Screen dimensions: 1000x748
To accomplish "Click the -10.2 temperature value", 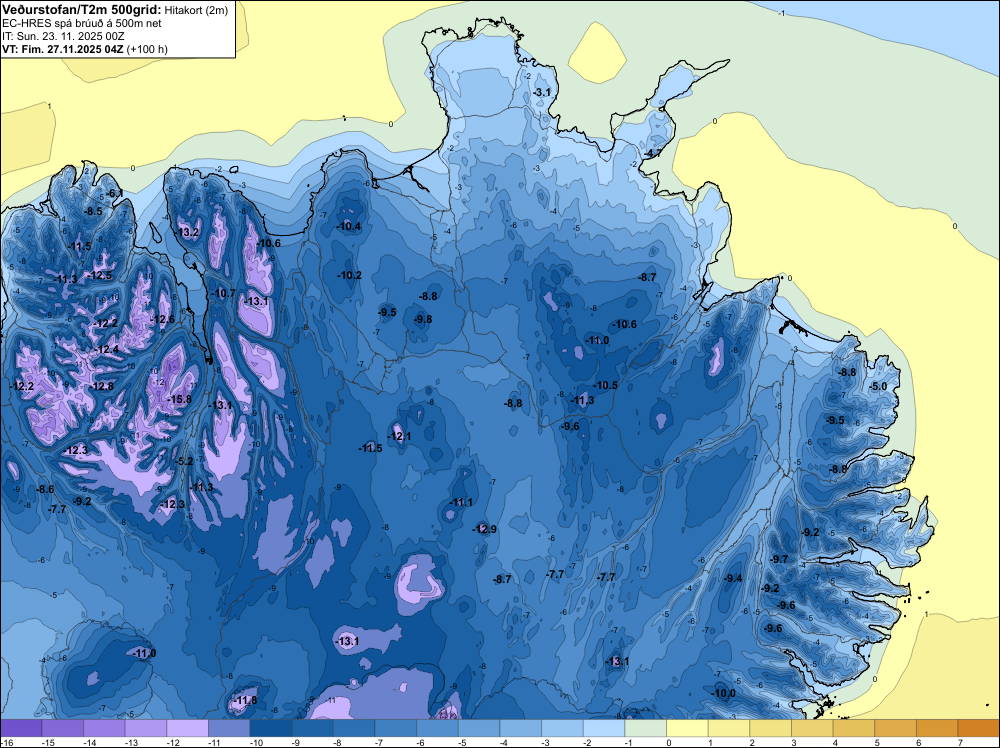I will (x=349, y=275).
